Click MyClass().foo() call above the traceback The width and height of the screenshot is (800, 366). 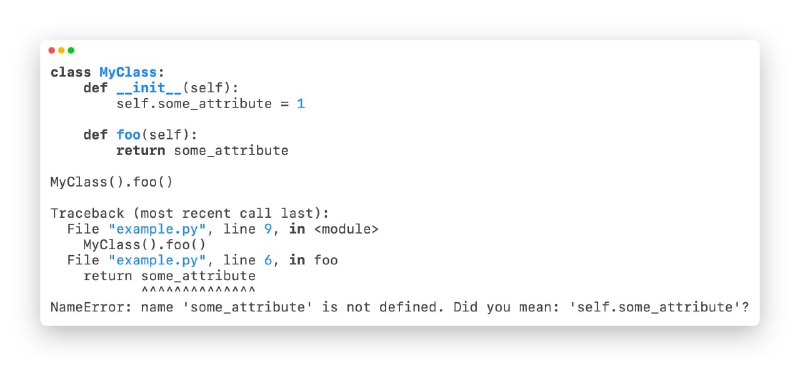(112, 182)
